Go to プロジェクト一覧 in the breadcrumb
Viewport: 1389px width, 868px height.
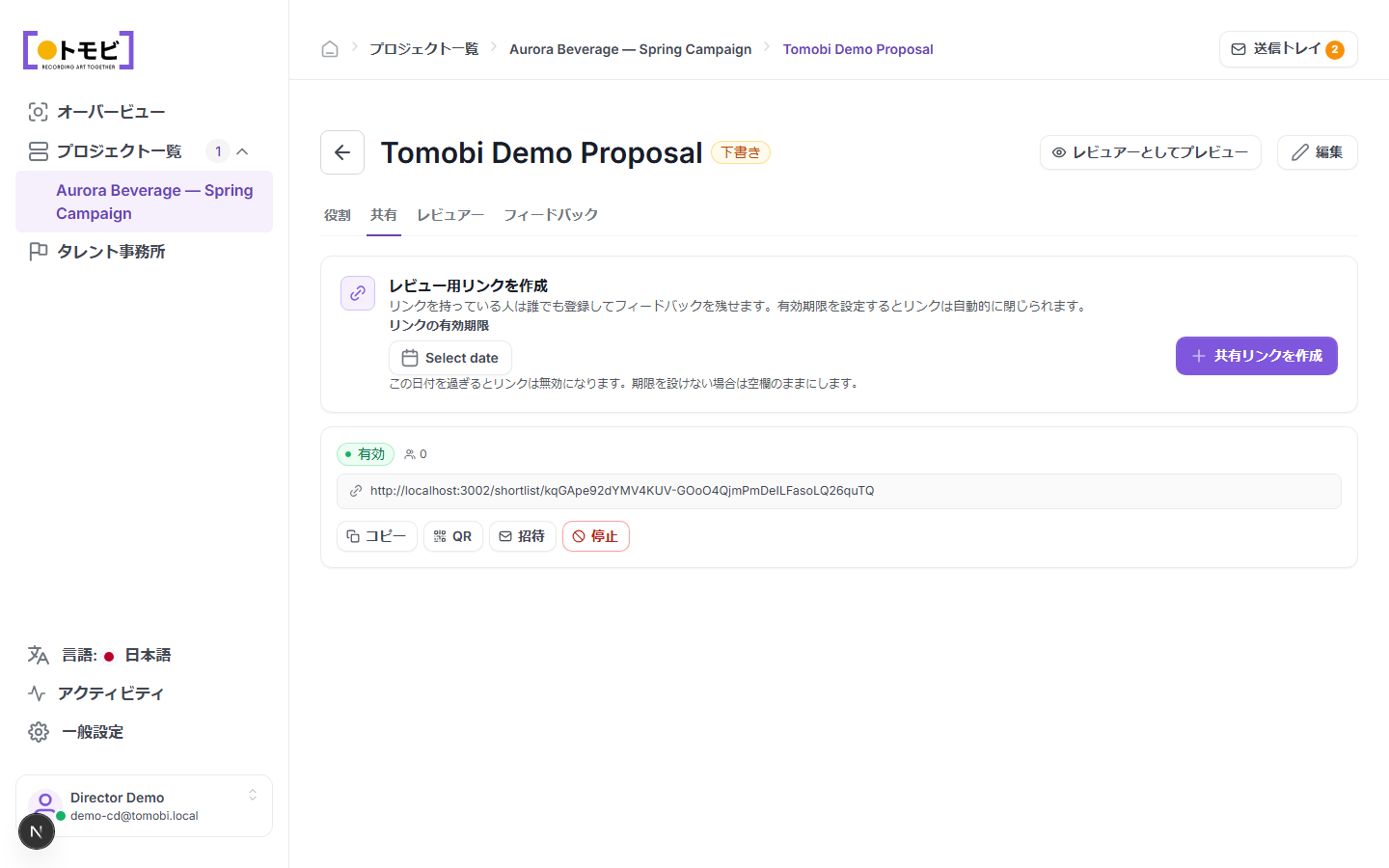click(423, 49)
